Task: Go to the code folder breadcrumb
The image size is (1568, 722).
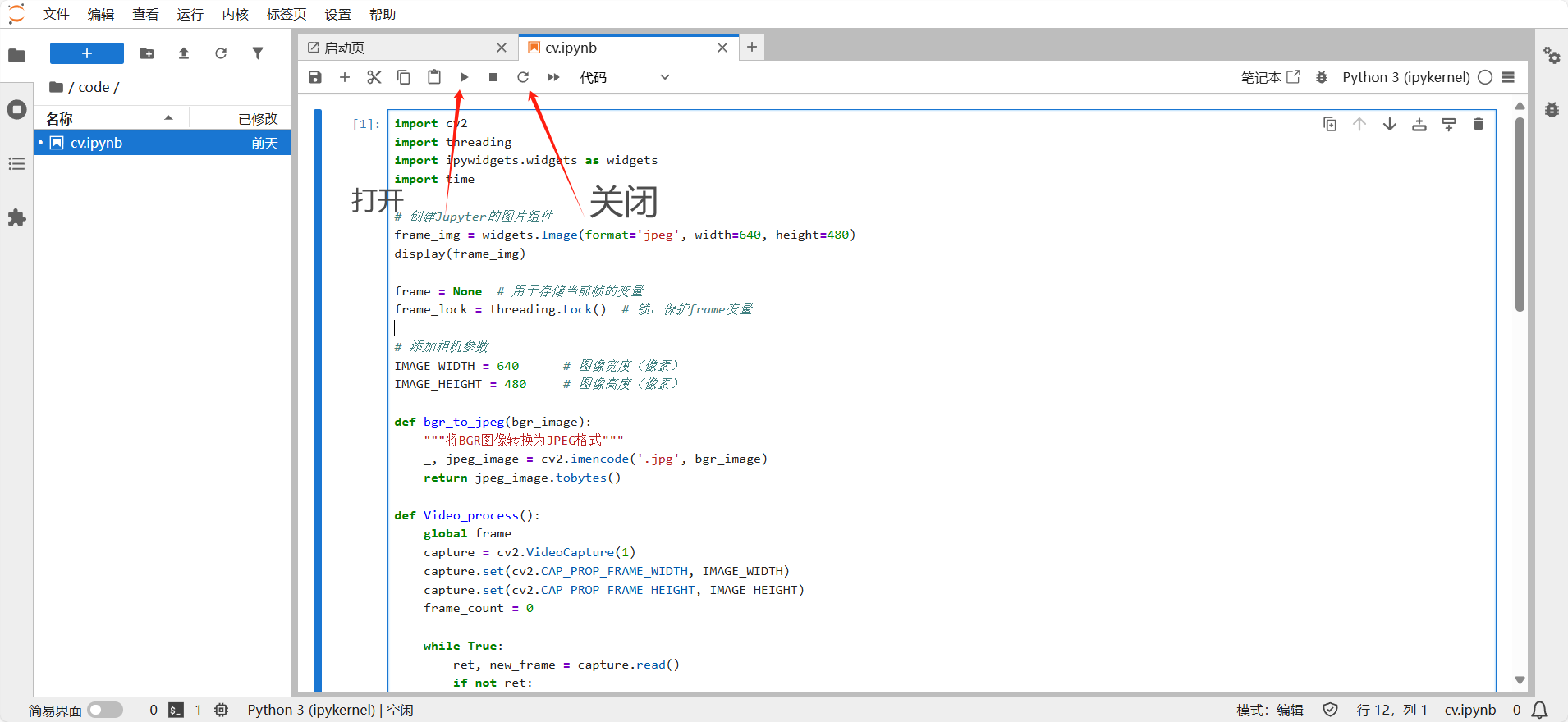Action: click(x=94, y=87)
